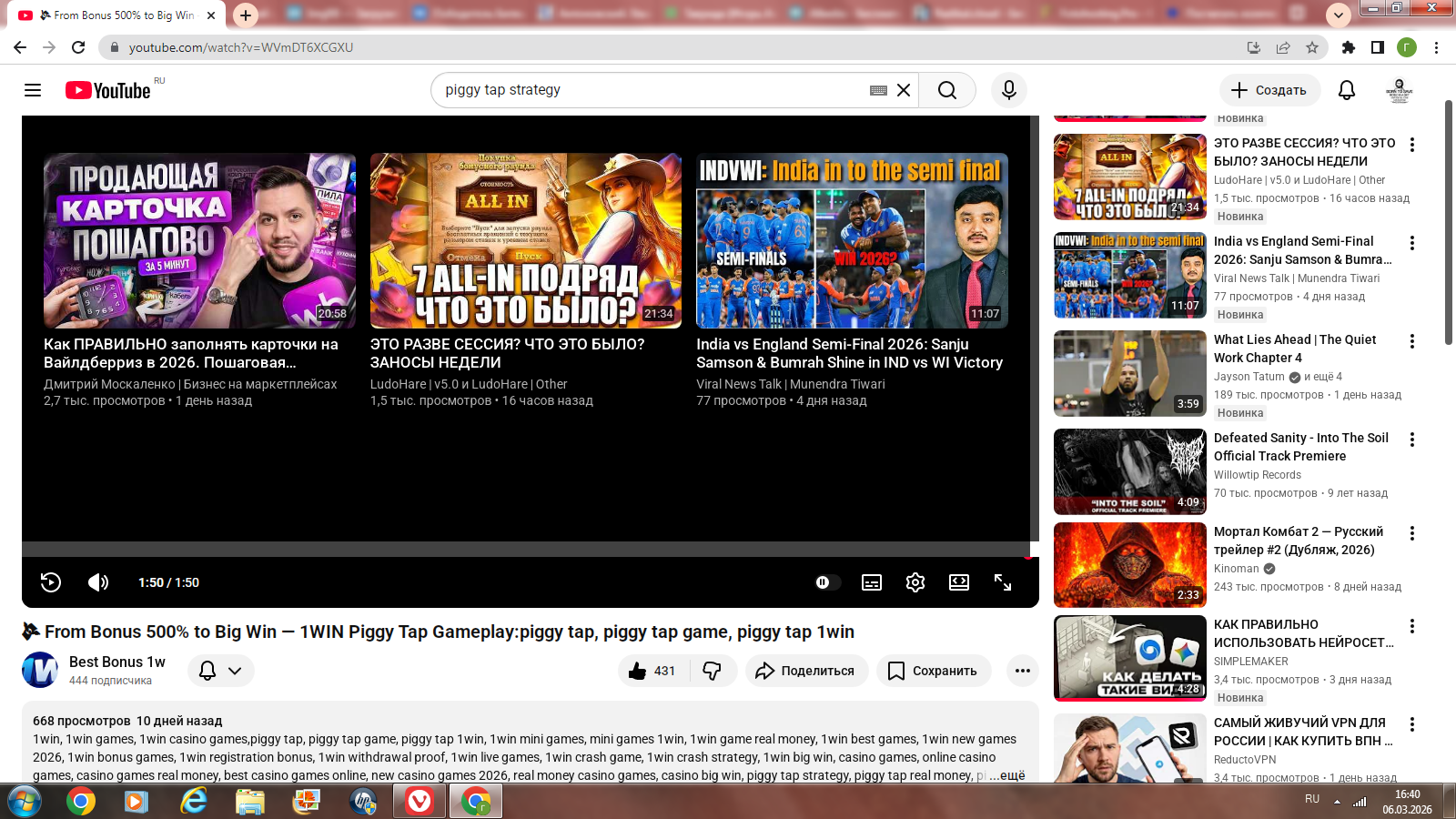1456x819 pixels.
Task: Expand the subscription notification bell dropdown
Action: click(221, 671)
